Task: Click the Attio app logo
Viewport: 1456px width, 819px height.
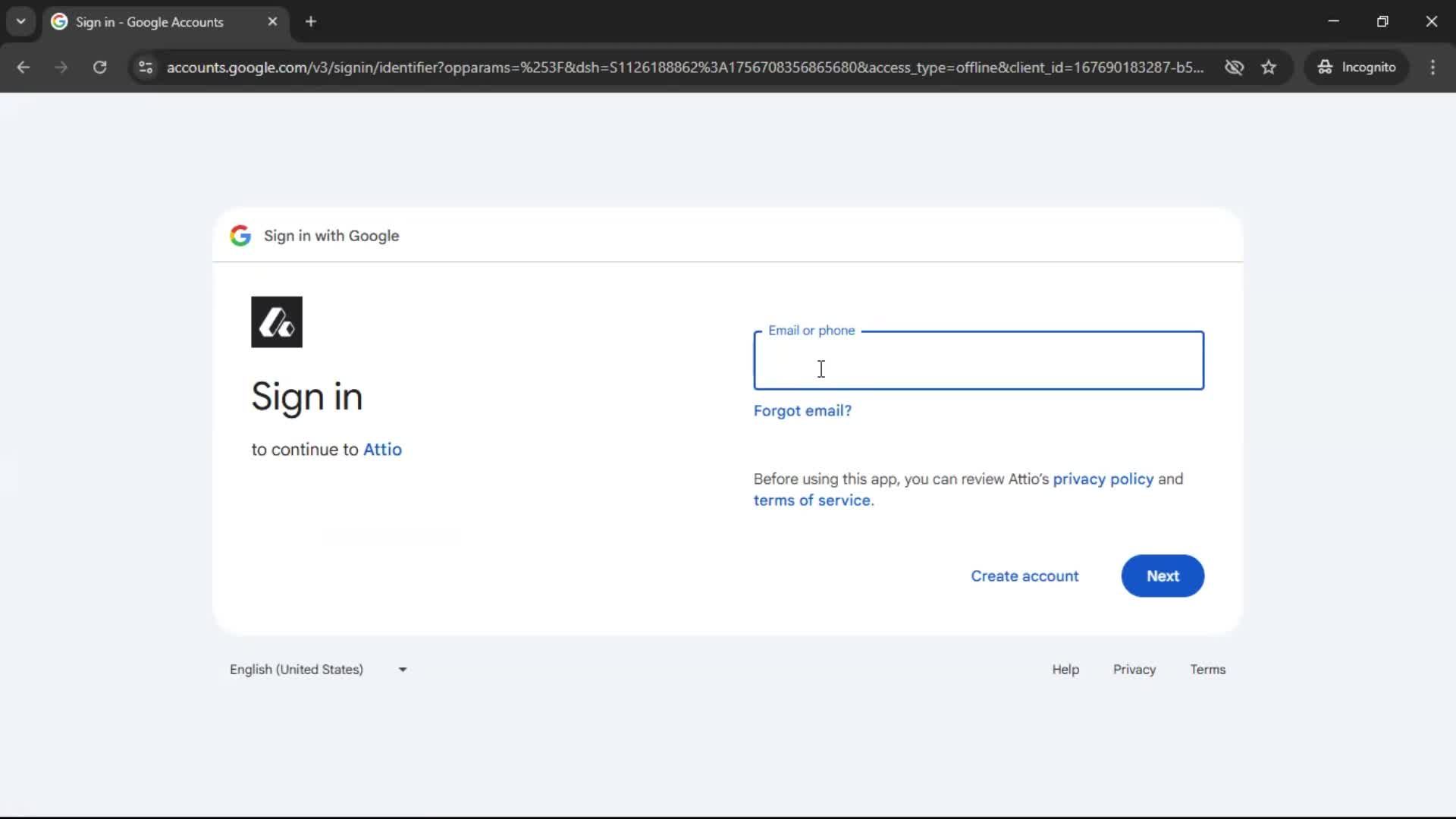Action: point(276,322)
